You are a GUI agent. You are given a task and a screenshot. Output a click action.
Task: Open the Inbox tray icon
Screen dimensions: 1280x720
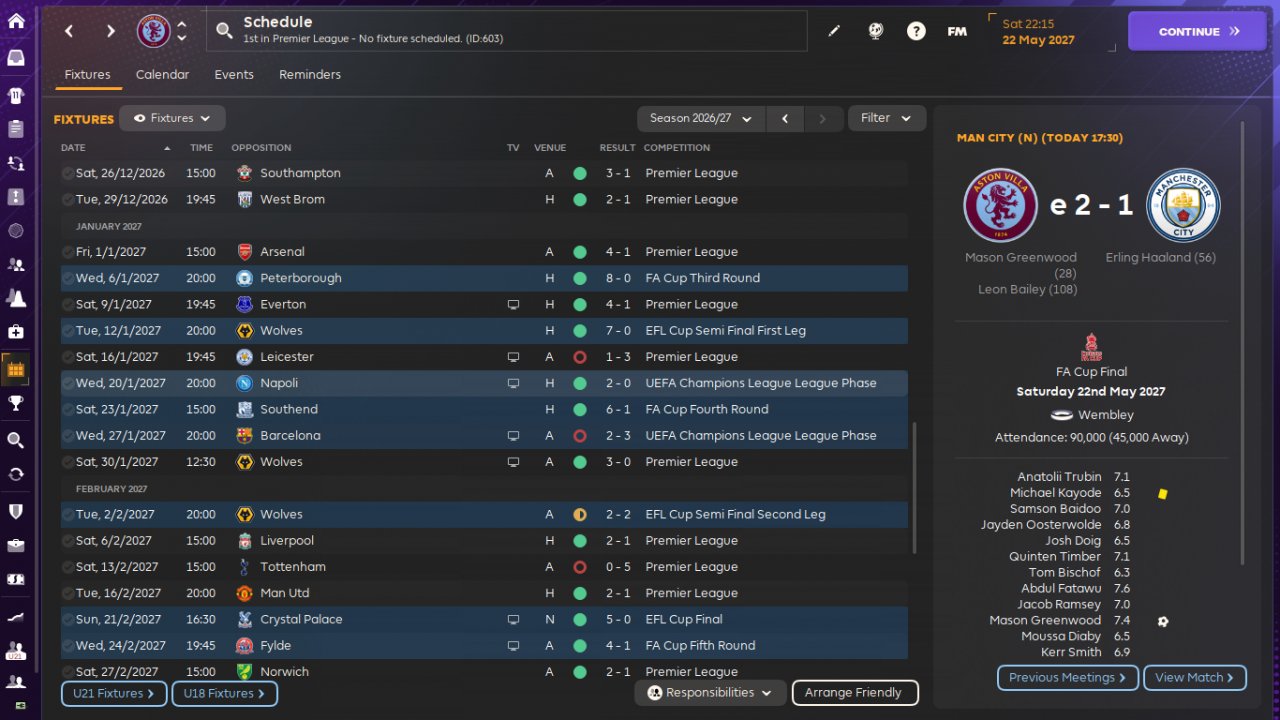[16, 58]
